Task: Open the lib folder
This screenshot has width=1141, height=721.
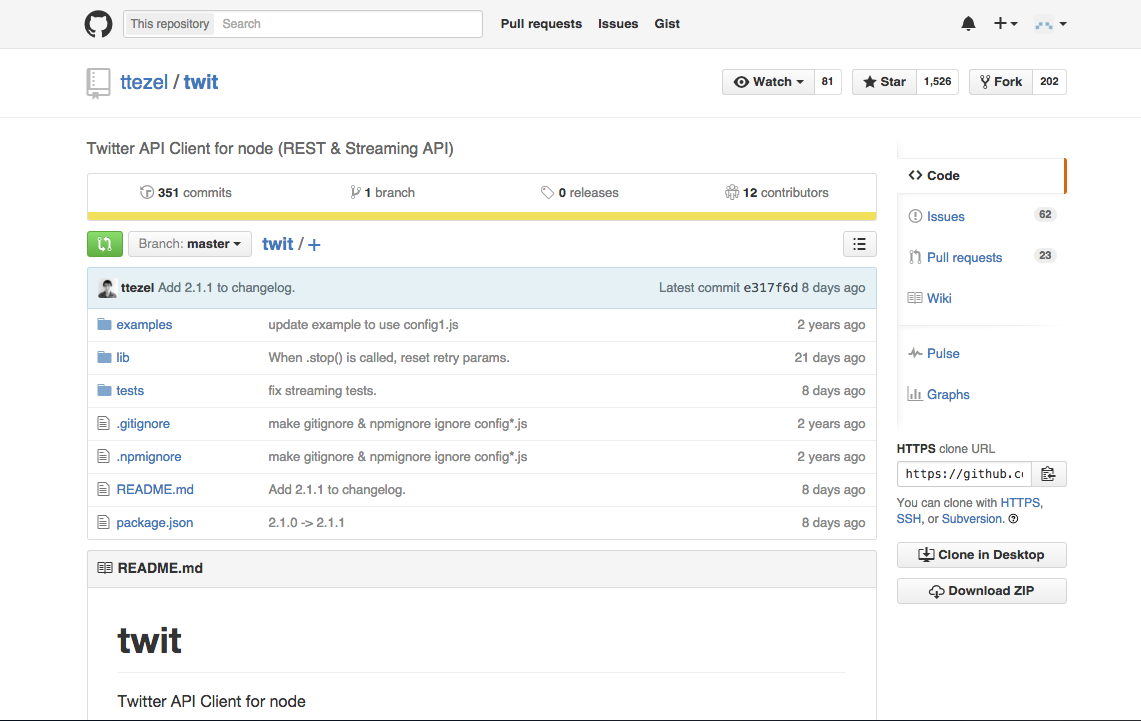Action: tap(123, 358)
